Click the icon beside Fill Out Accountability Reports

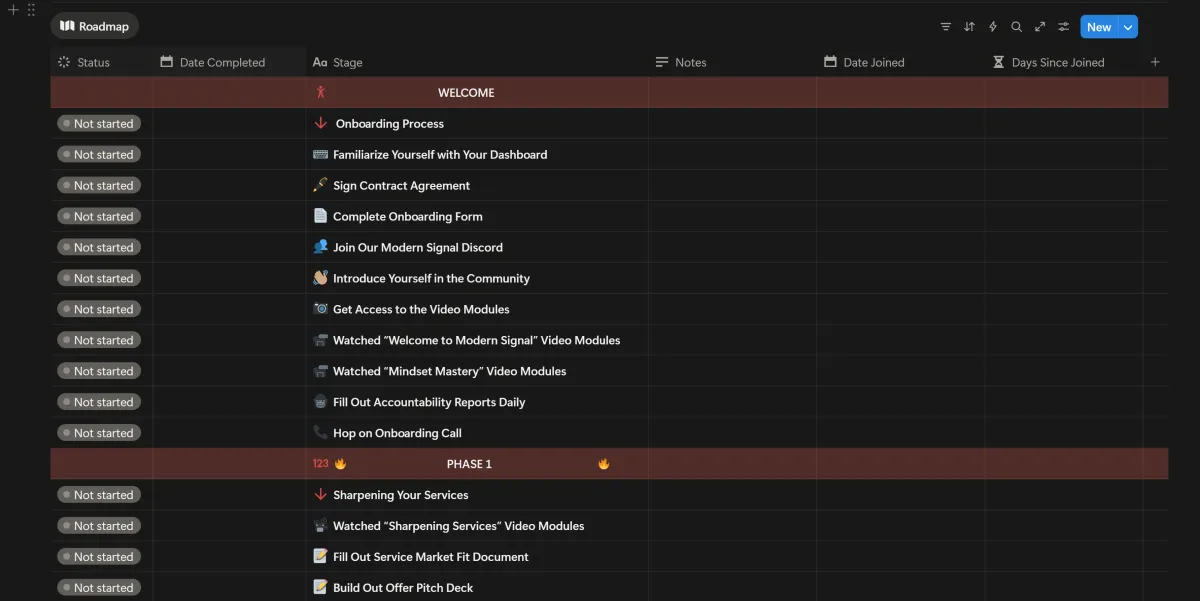[x=320, y=402]
